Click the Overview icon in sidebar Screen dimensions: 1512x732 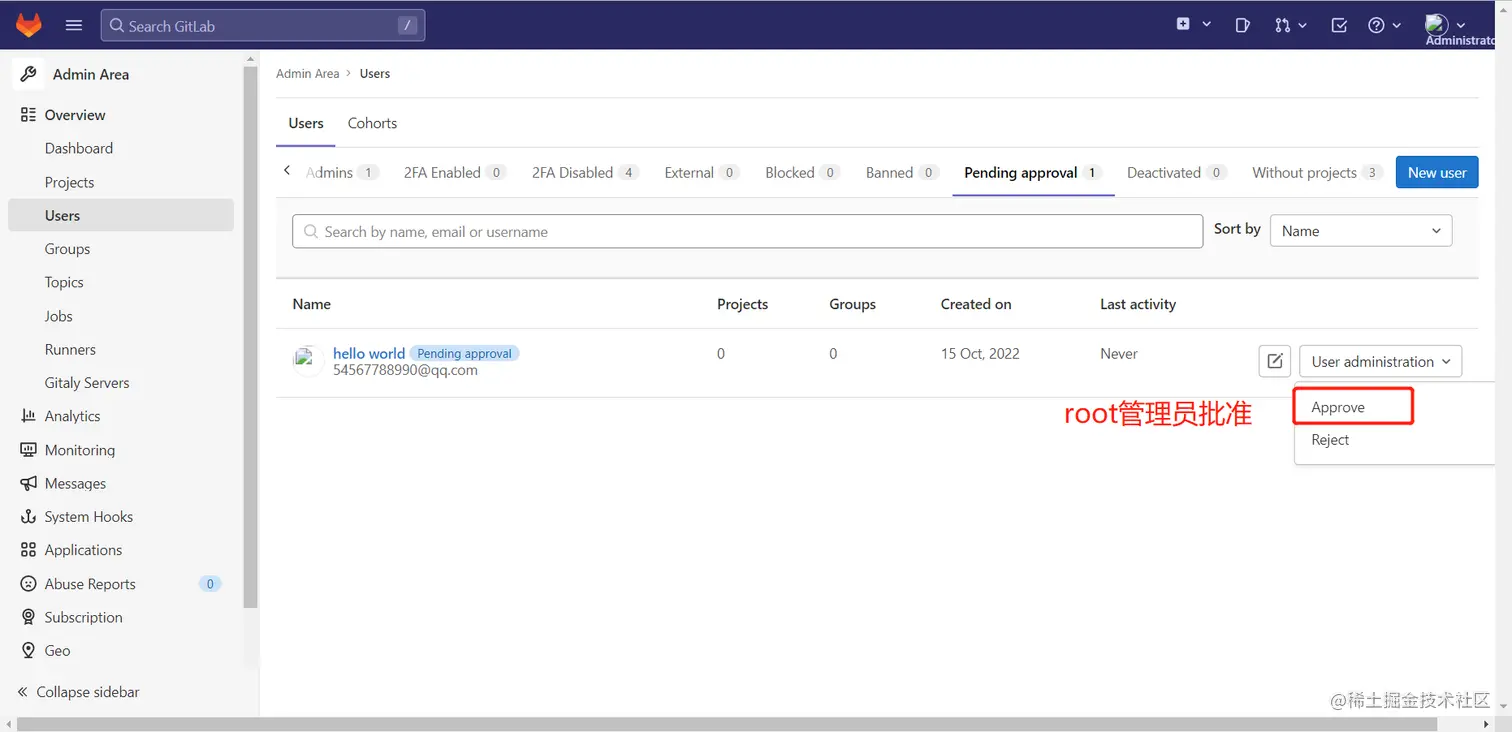tap(28, 115)
